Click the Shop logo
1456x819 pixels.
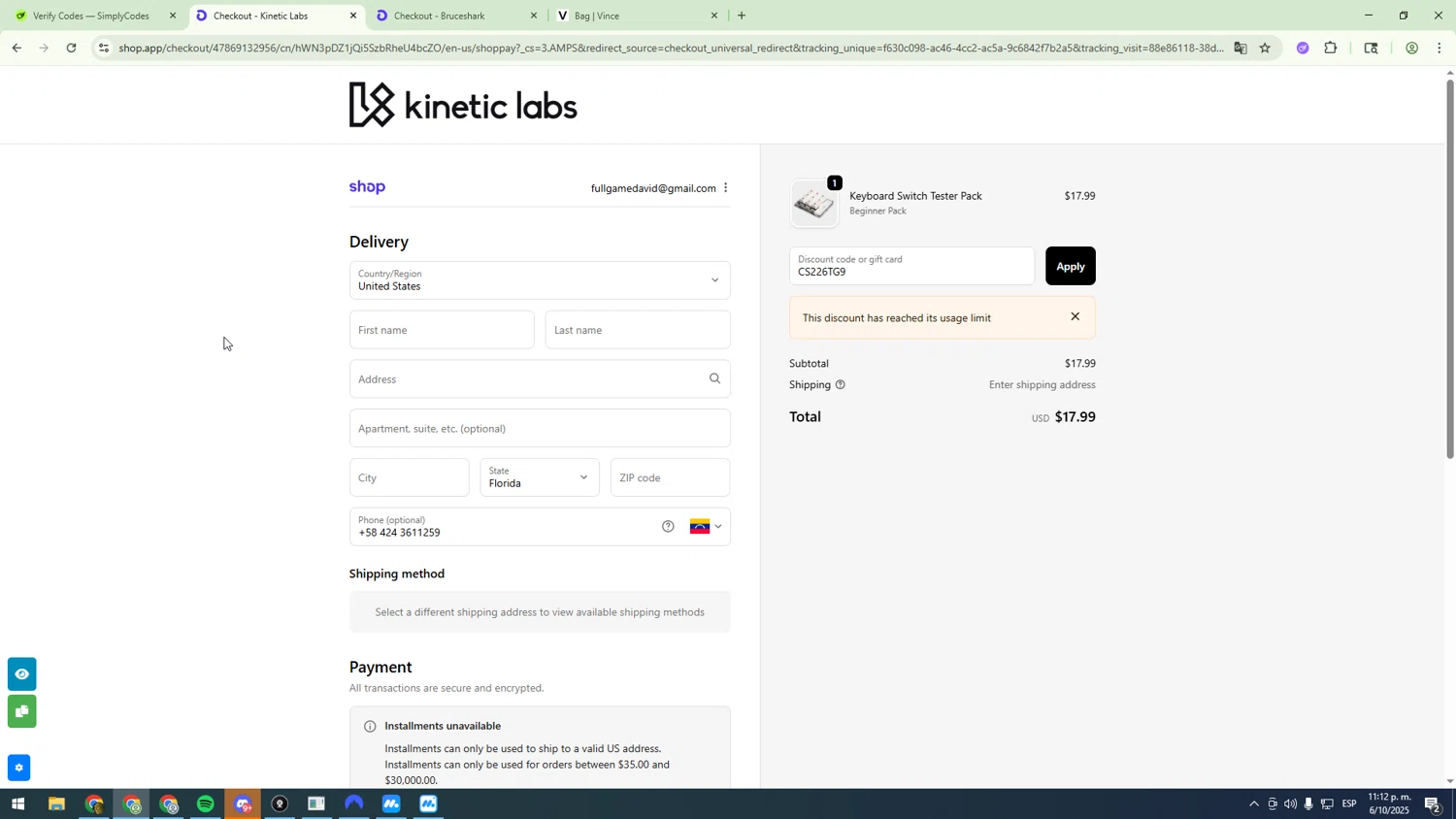point(368,187)
